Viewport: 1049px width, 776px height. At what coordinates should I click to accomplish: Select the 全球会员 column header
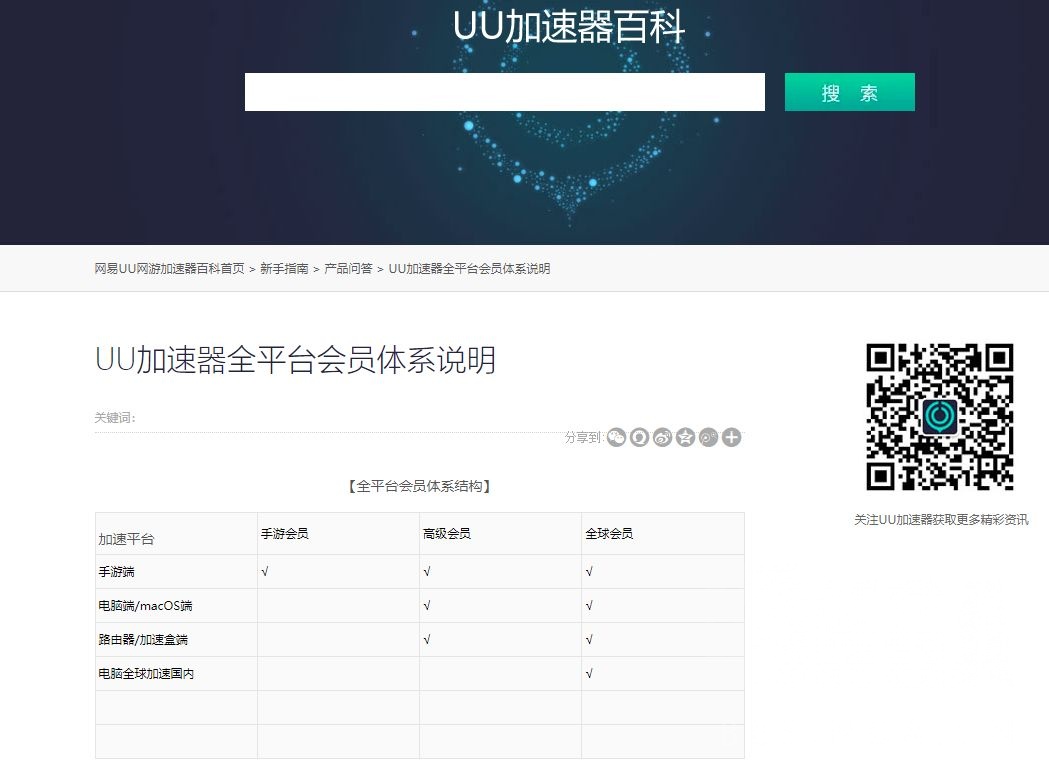(x=609, y=534)
